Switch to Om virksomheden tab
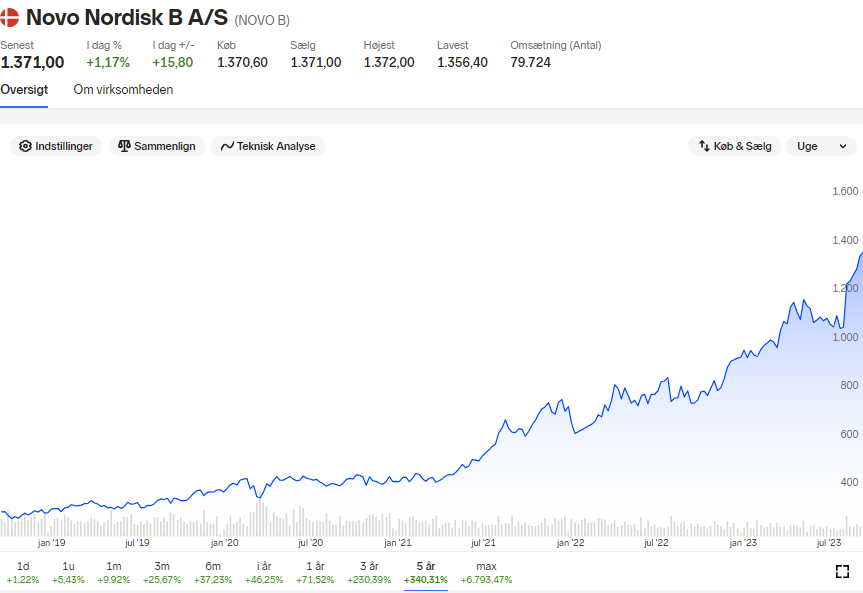The image size is (863, 593). point(123,89)
